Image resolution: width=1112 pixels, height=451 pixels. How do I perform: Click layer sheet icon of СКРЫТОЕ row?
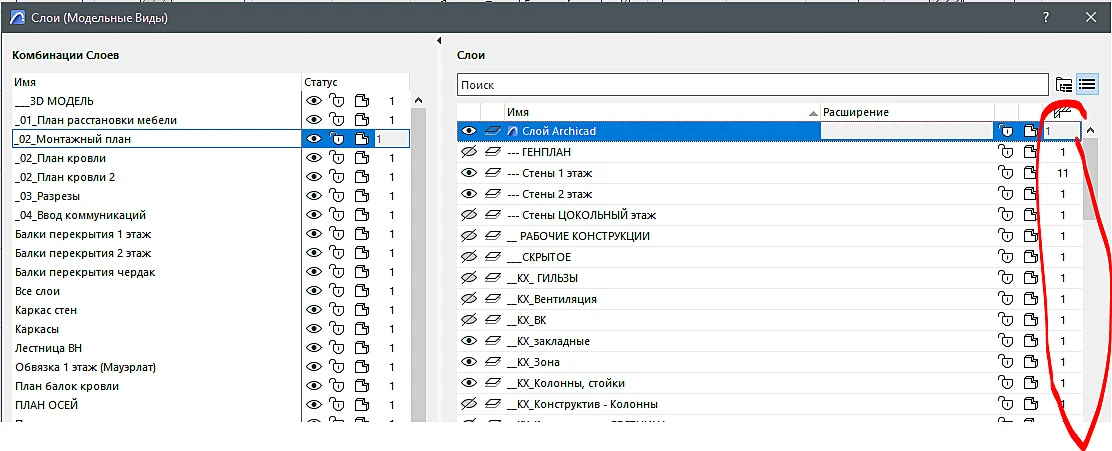(493, 257)
